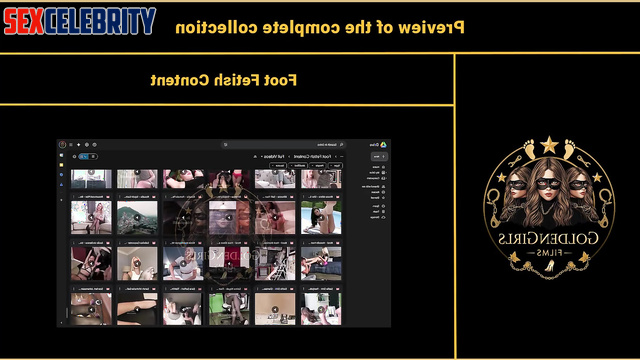Viewport: 640px width, 360px height.
Task: Open the Google Keep side panel icon
Action: tap(62, 165)
